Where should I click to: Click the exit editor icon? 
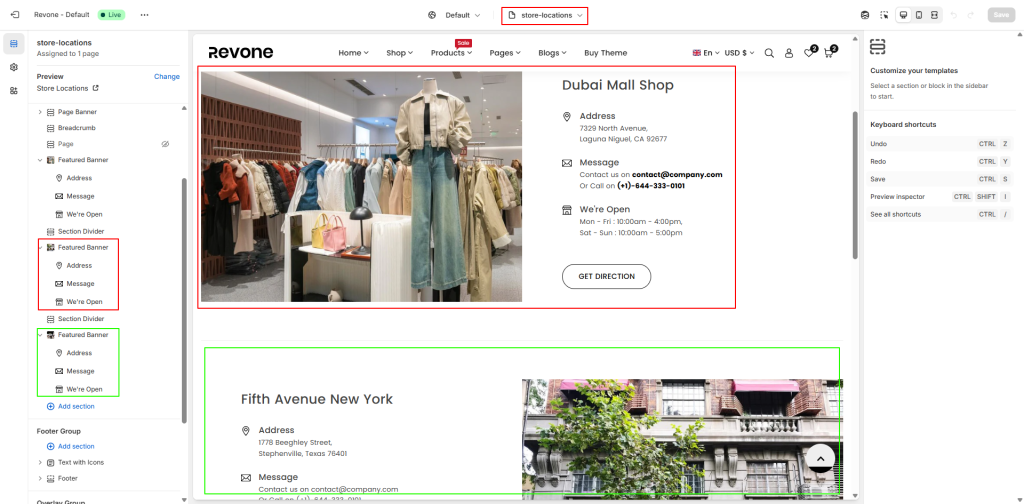pyautogui.click(x=15, y=14)
